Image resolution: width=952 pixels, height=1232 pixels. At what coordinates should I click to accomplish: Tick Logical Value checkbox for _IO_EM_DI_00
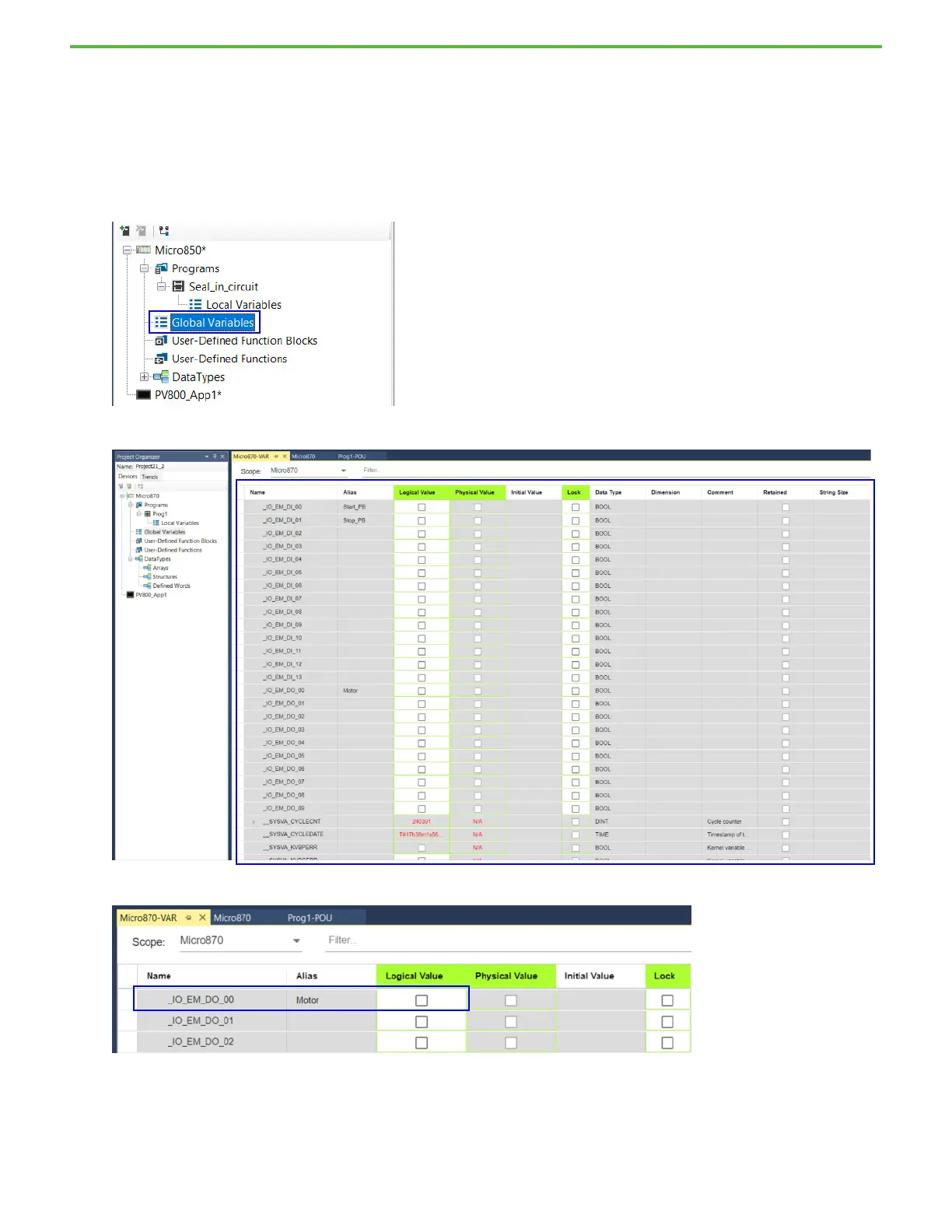coord(422,507)
